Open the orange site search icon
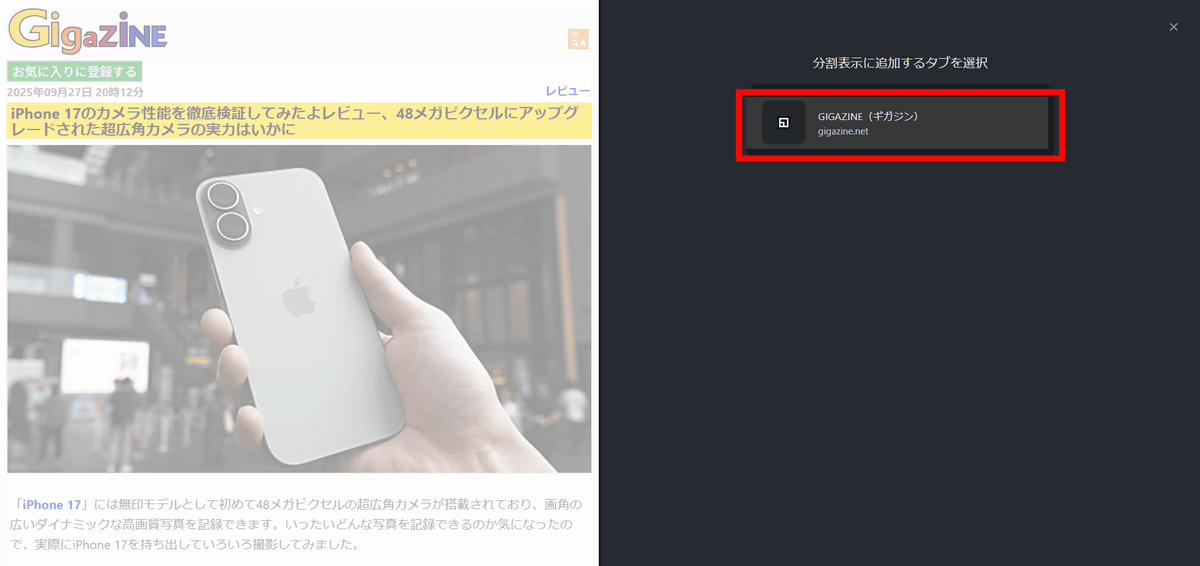This screenshot has height=566, width=1200. pos(577,39)
